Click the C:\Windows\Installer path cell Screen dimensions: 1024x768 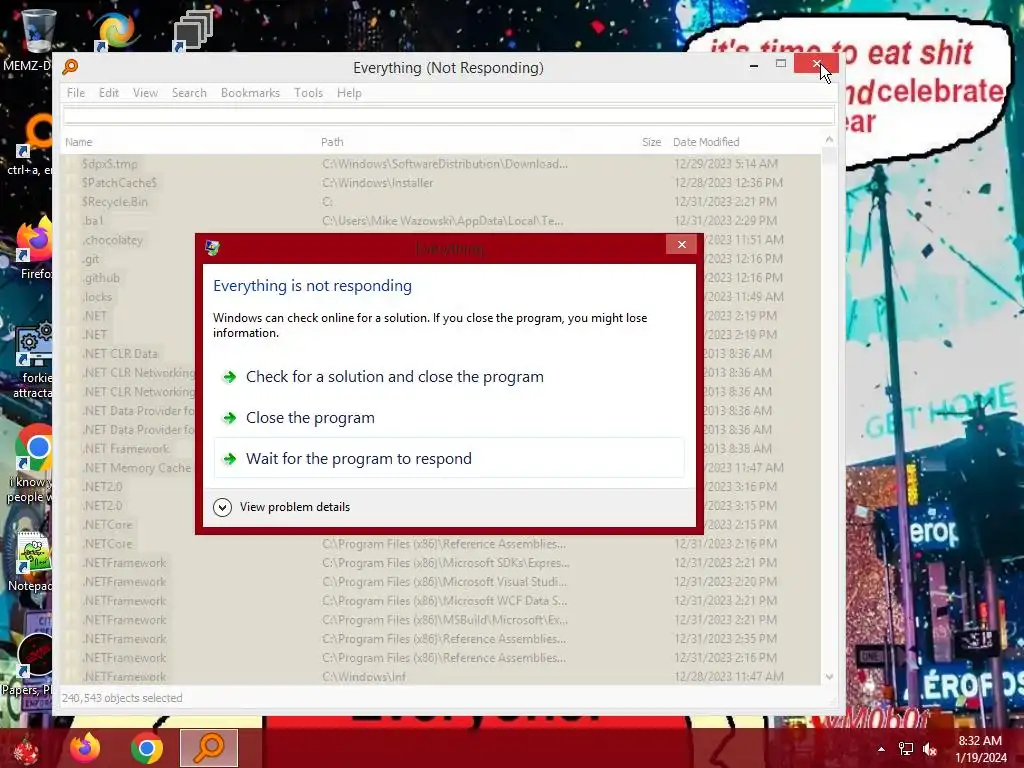click(x=377, y=183)
